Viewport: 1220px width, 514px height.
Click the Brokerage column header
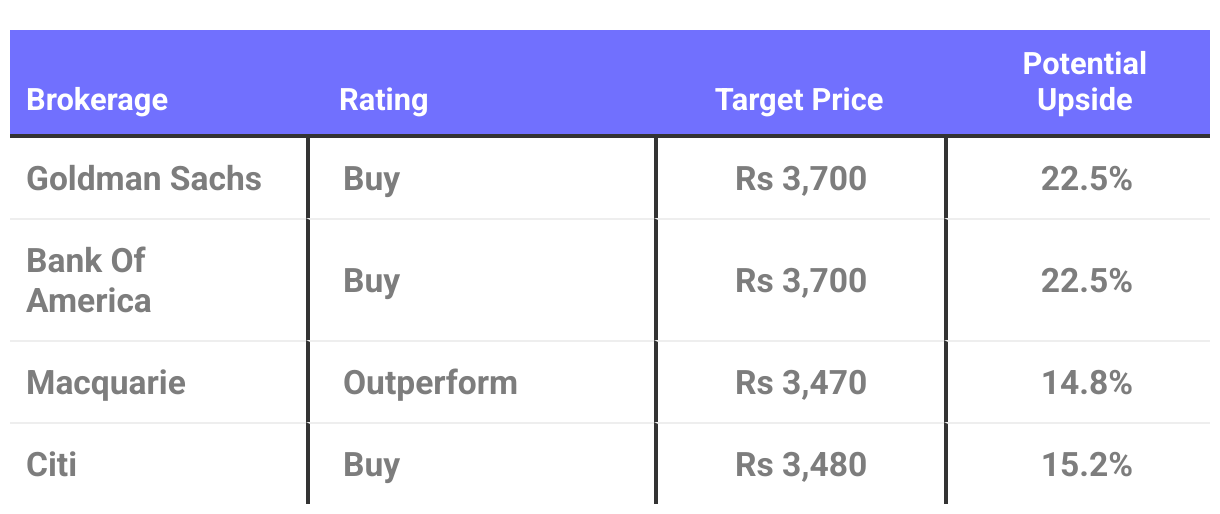click(x=97, y=100)
